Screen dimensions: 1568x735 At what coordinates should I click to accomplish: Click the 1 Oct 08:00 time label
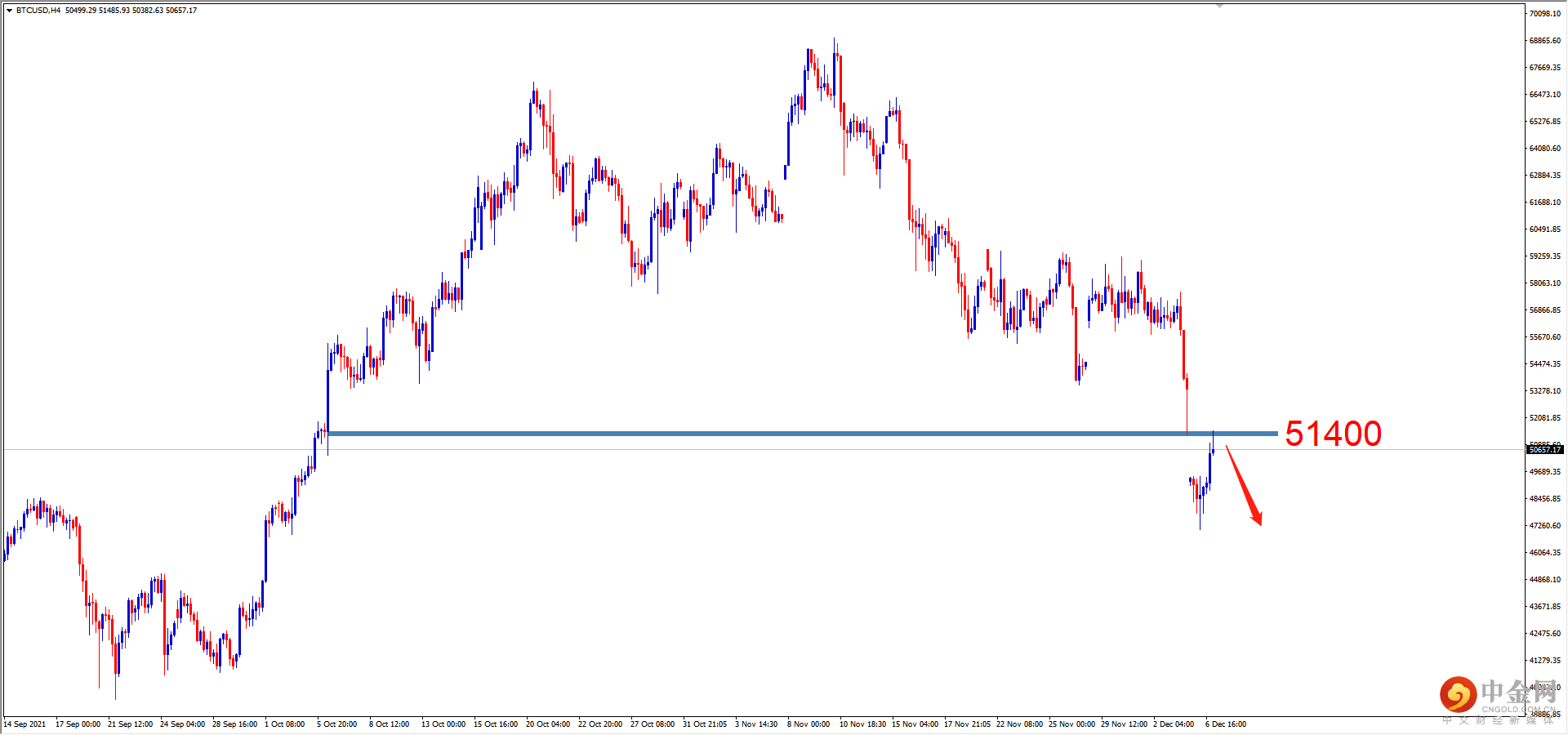284,724
